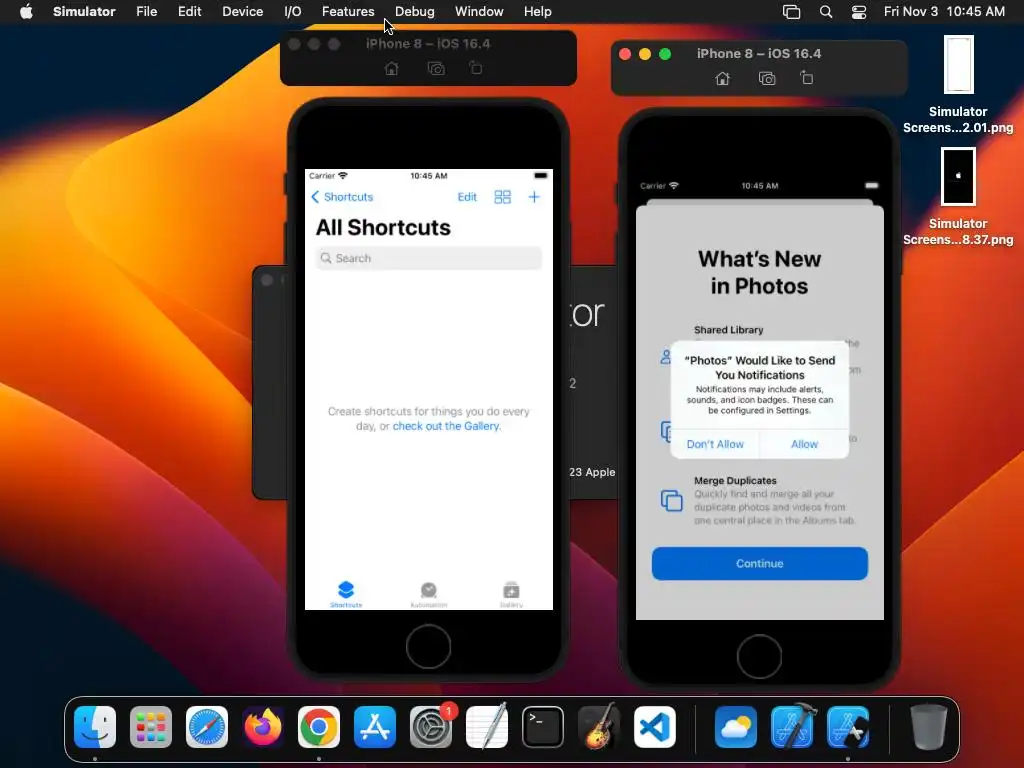Click the Screenshot icon in the left simulator toolbar
1024x768 pixels.
pyautogui.click(x=436, y=68)
